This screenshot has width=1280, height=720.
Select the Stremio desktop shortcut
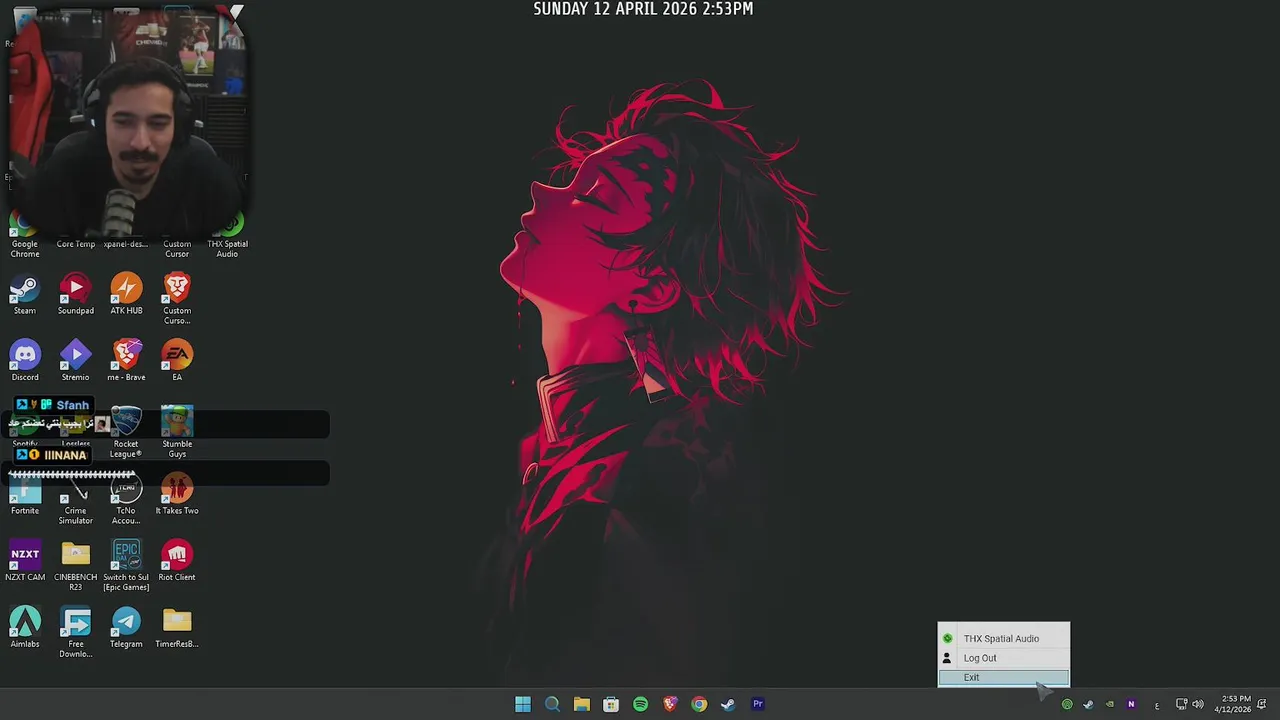(76, 361)
